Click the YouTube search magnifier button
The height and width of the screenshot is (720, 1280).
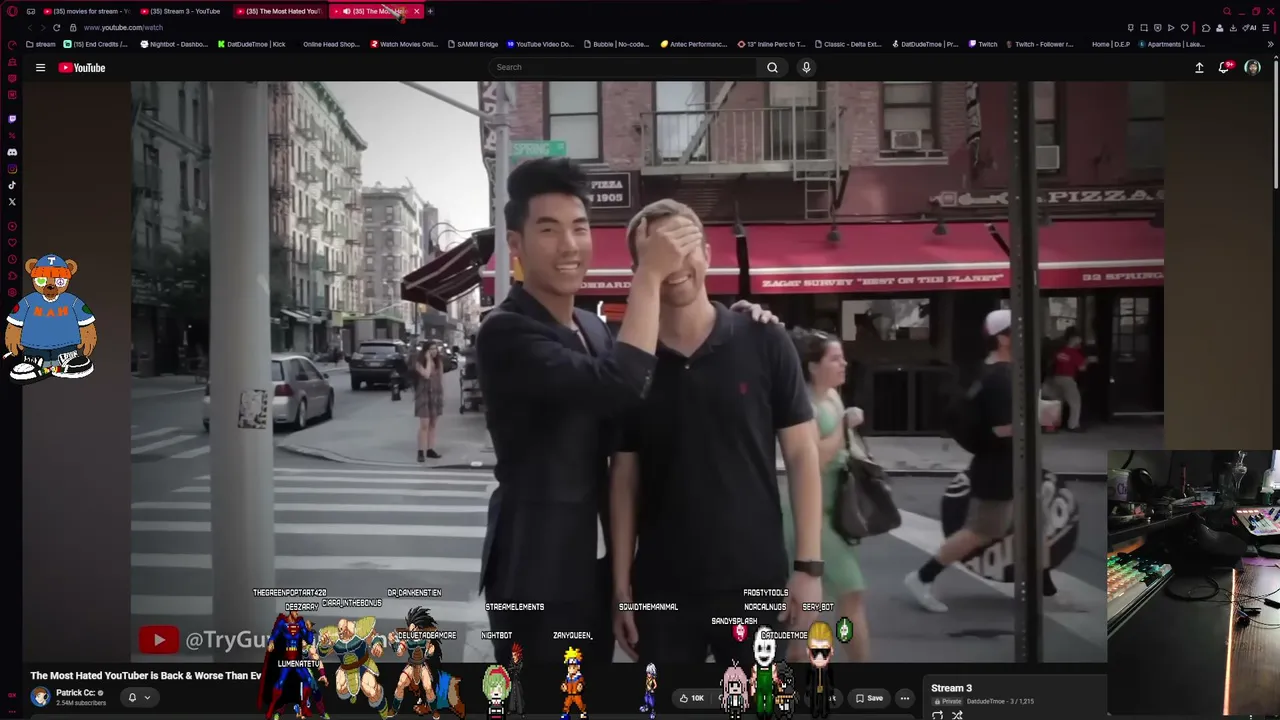point(772,67)
